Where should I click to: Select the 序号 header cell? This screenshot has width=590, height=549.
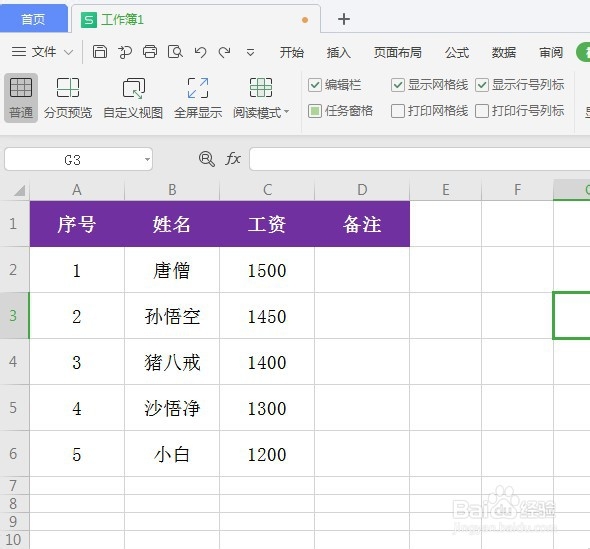[77, 224]
